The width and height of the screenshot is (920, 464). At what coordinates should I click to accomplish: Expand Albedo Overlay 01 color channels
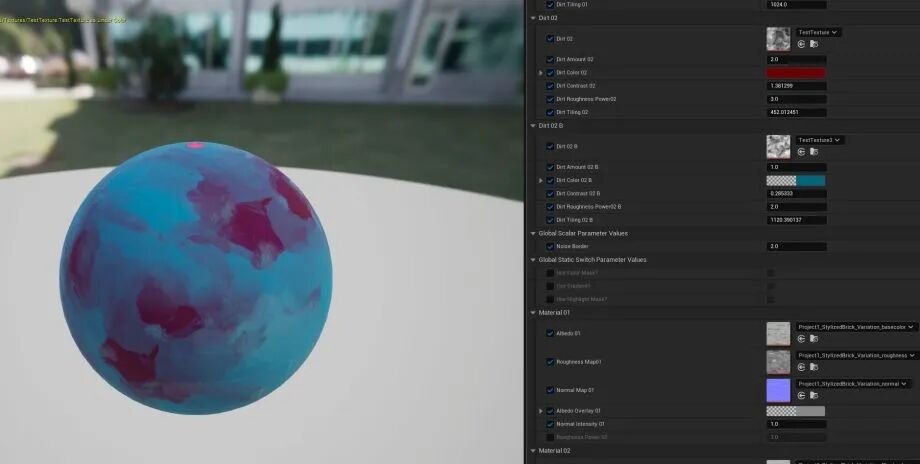(541, 411)
